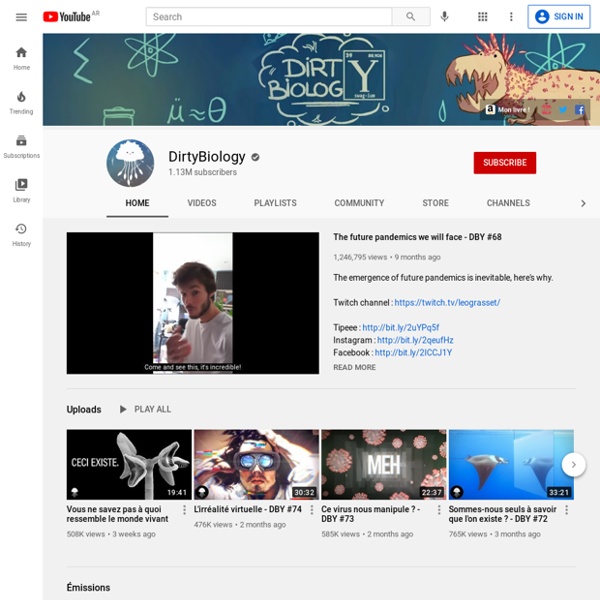
Task: Open Trending in sidebar
Action: tap(21, 103)
